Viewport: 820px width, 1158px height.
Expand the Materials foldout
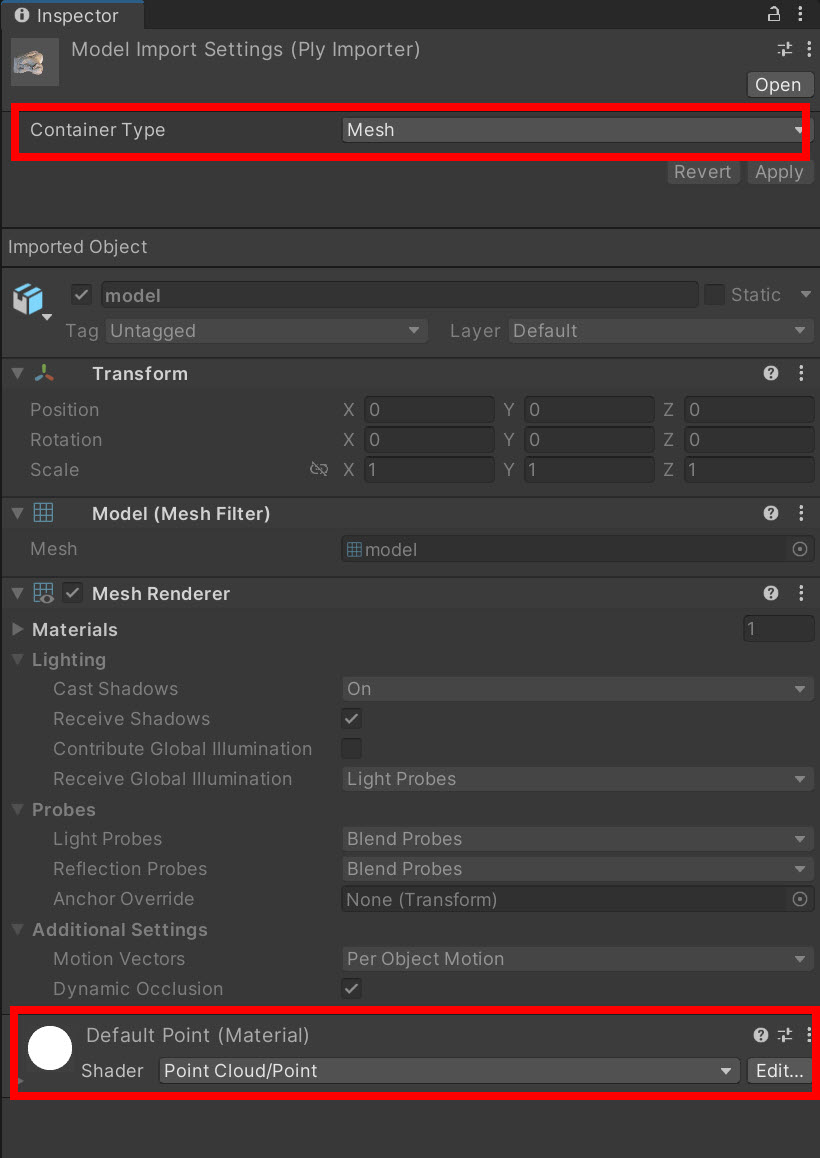click(18, 629)
